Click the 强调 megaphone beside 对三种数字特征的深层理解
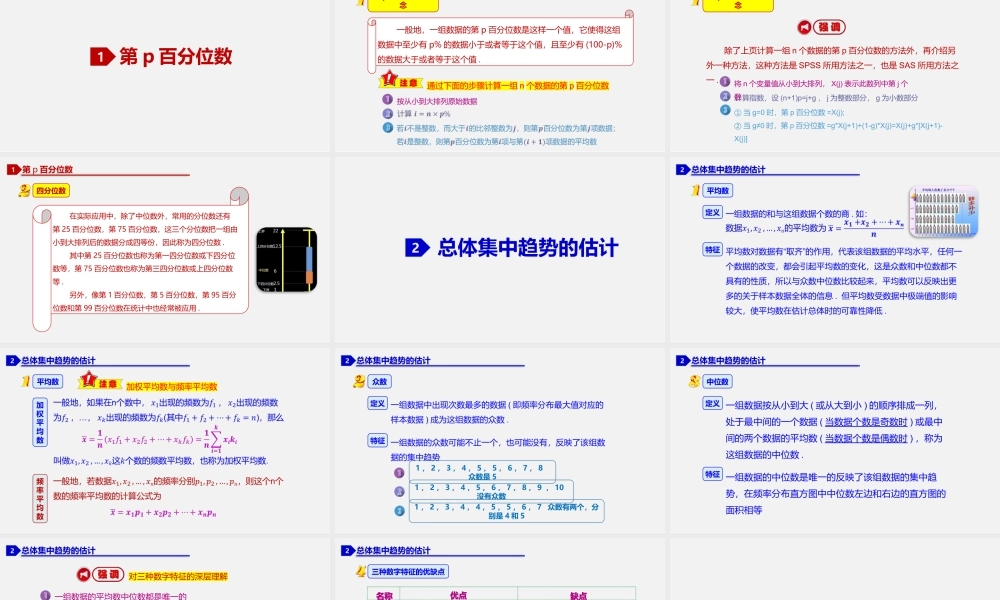The height and width of the screenshot is (600, 1000). coord(85,574)
